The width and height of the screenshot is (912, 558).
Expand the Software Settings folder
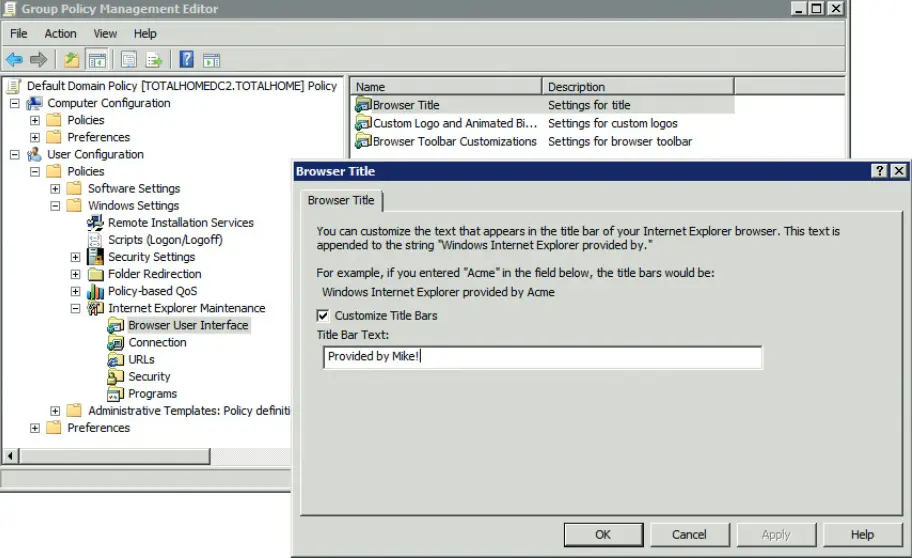tap(56, 189)
